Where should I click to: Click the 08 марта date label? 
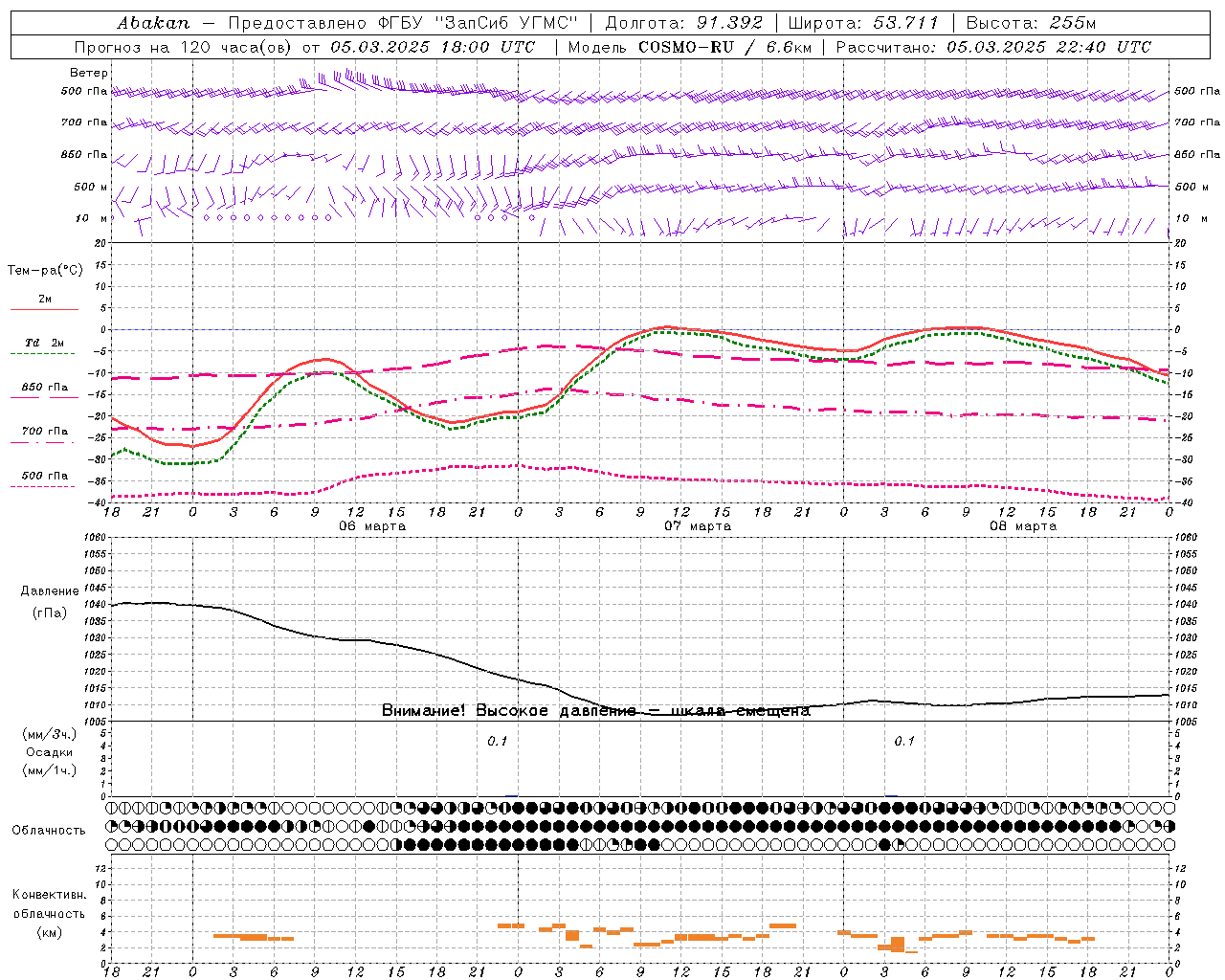pyautogui.click(x=1023, y=526)
